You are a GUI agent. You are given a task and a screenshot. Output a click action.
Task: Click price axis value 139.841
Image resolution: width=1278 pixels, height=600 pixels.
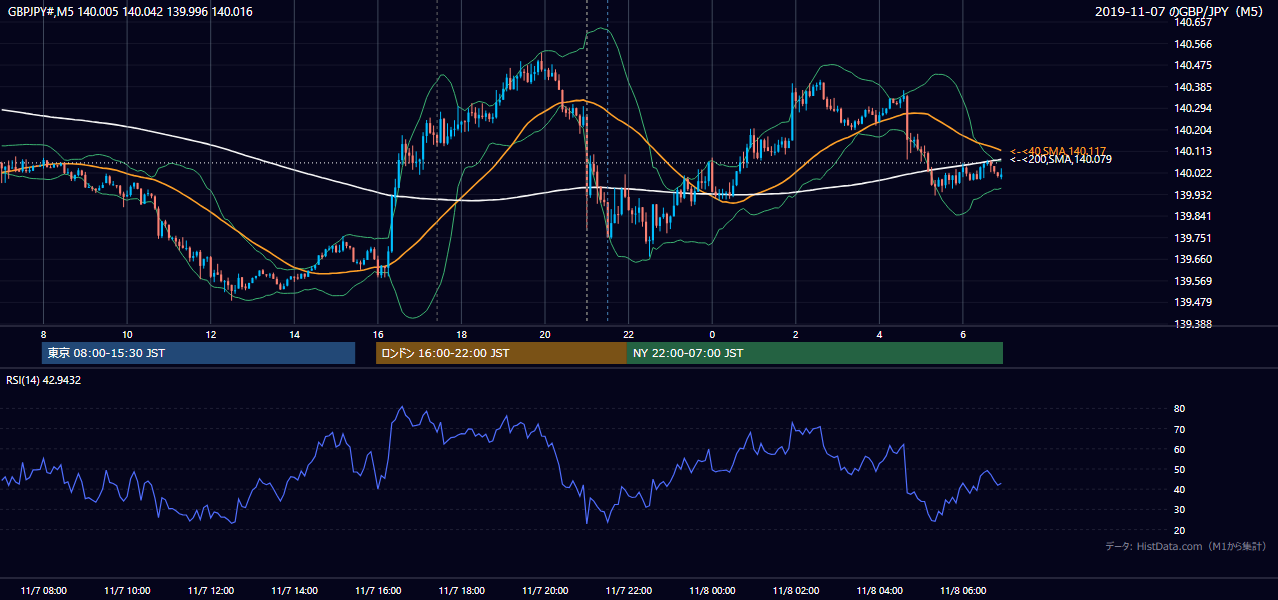point(1192,216)
